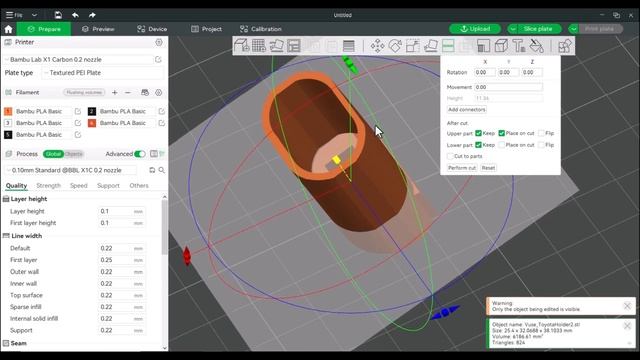640x360 pixels.
Task: Click the Add plate grid icon
Action: (x=259, y=46)
